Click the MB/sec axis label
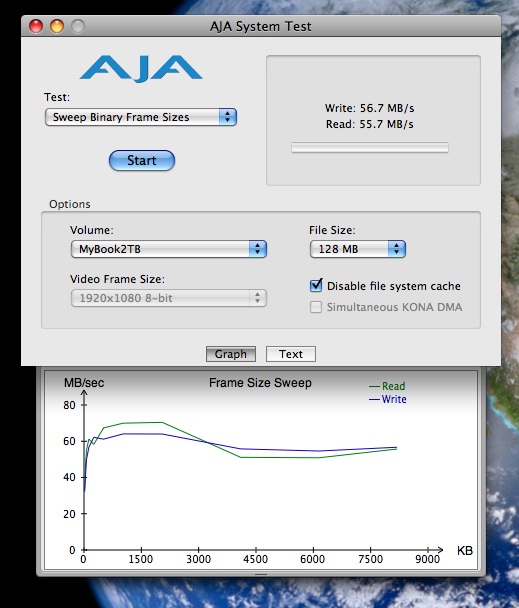 click(84, 383)
